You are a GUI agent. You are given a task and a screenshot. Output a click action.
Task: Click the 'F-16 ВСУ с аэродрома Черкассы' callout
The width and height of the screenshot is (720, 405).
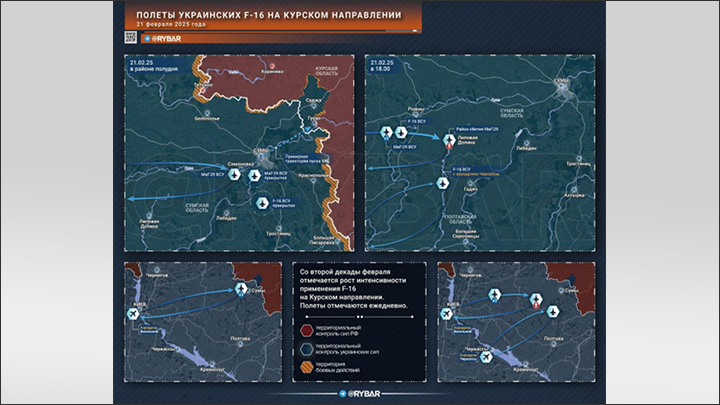[x=476, y=171]
